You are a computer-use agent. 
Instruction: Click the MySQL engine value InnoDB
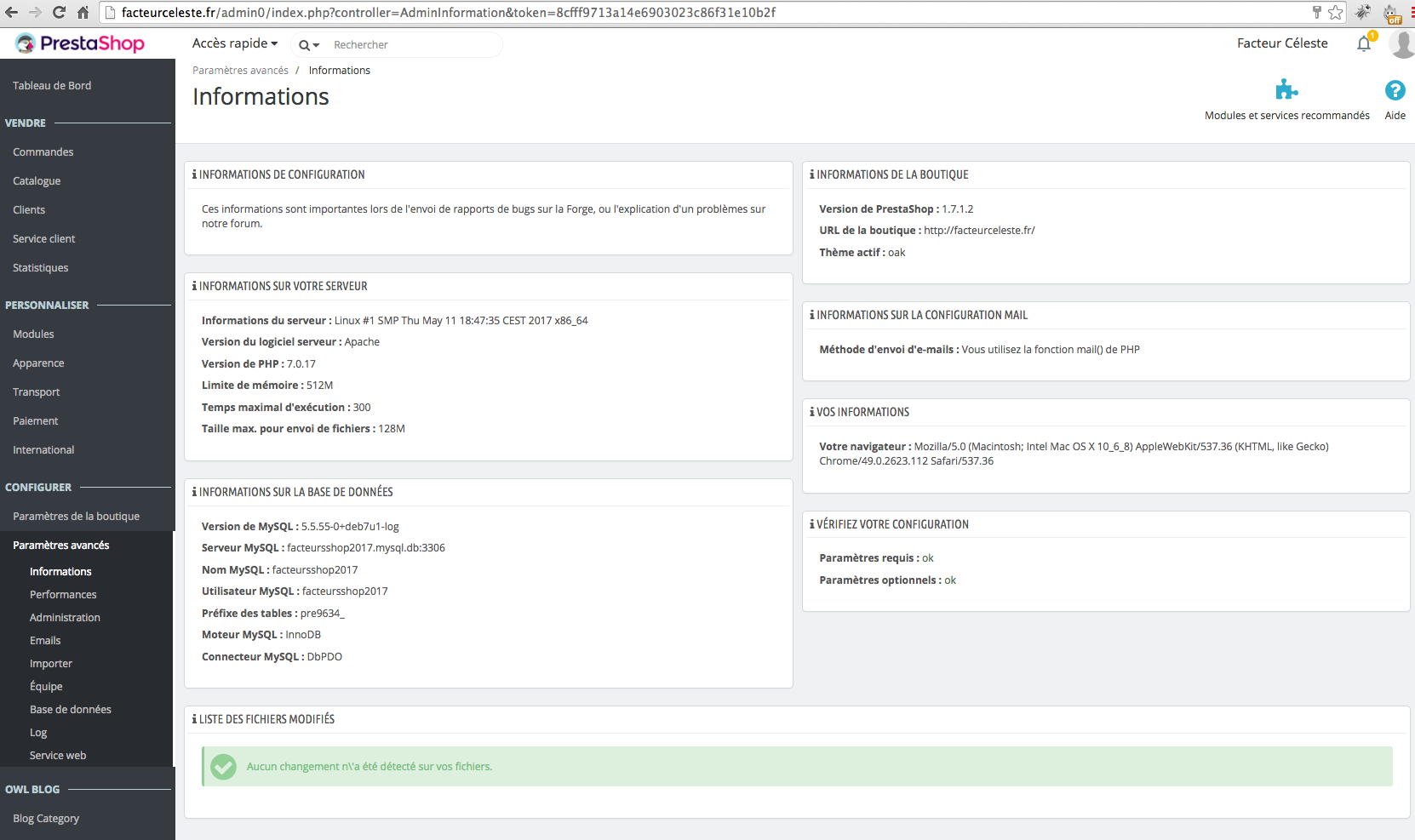tap(303, 635)
